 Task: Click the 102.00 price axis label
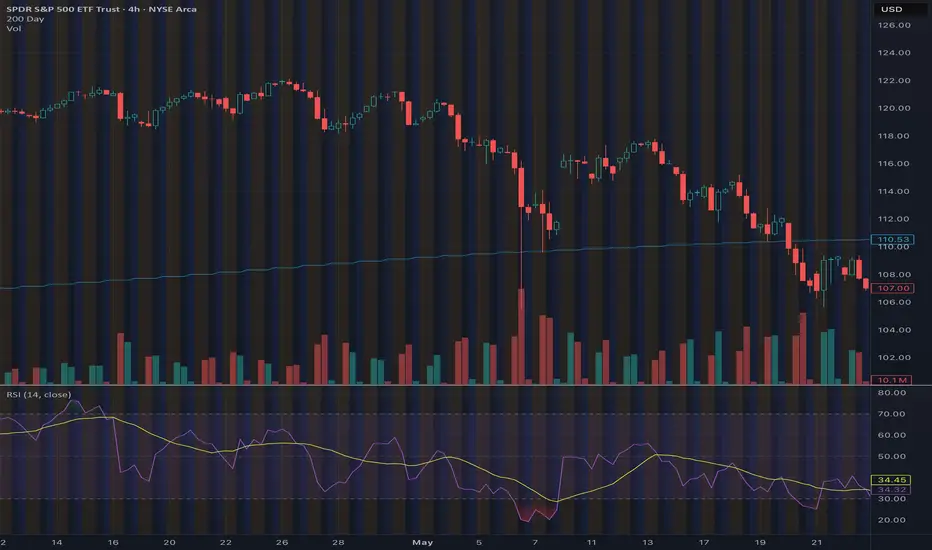(x=894, y=358)
